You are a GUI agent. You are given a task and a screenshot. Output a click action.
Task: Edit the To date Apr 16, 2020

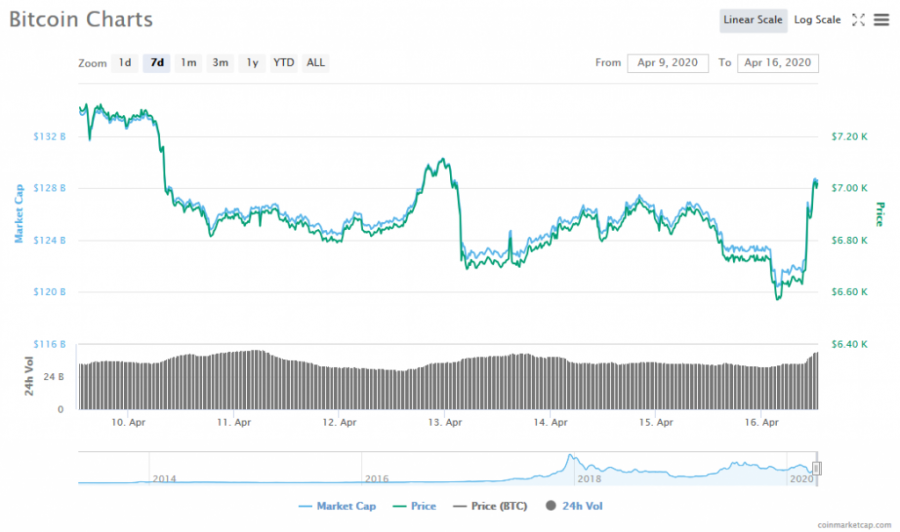click(778, 63)
